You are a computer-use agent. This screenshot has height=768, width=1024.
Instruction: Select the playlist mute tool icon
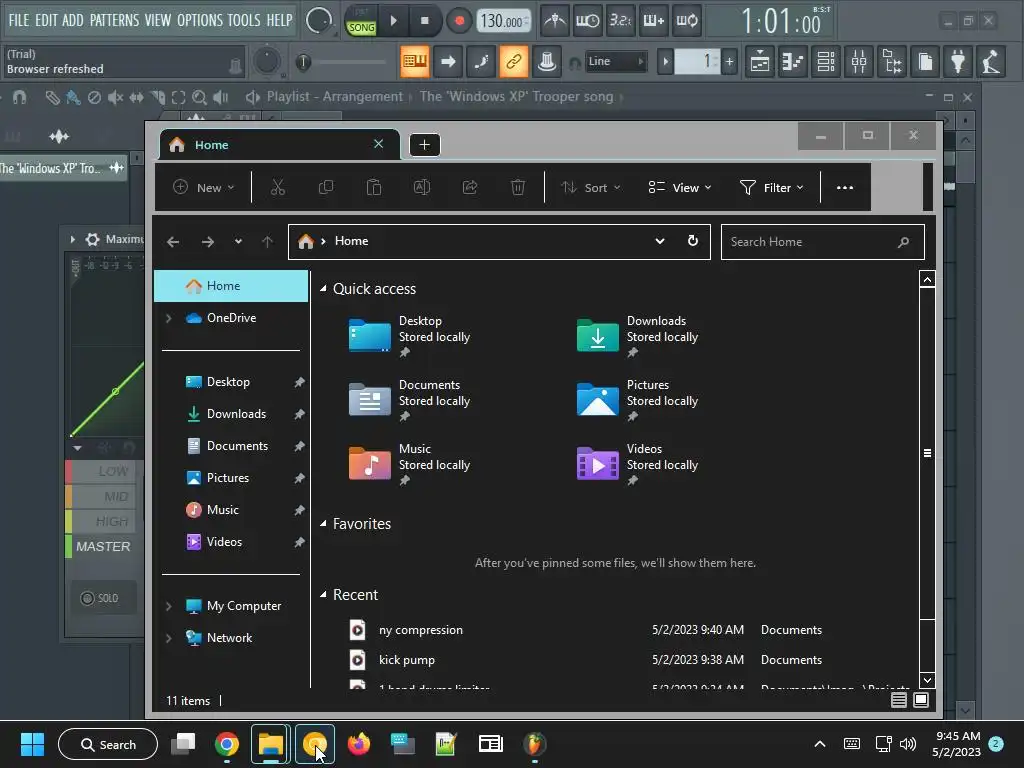[x=116, y=97]
